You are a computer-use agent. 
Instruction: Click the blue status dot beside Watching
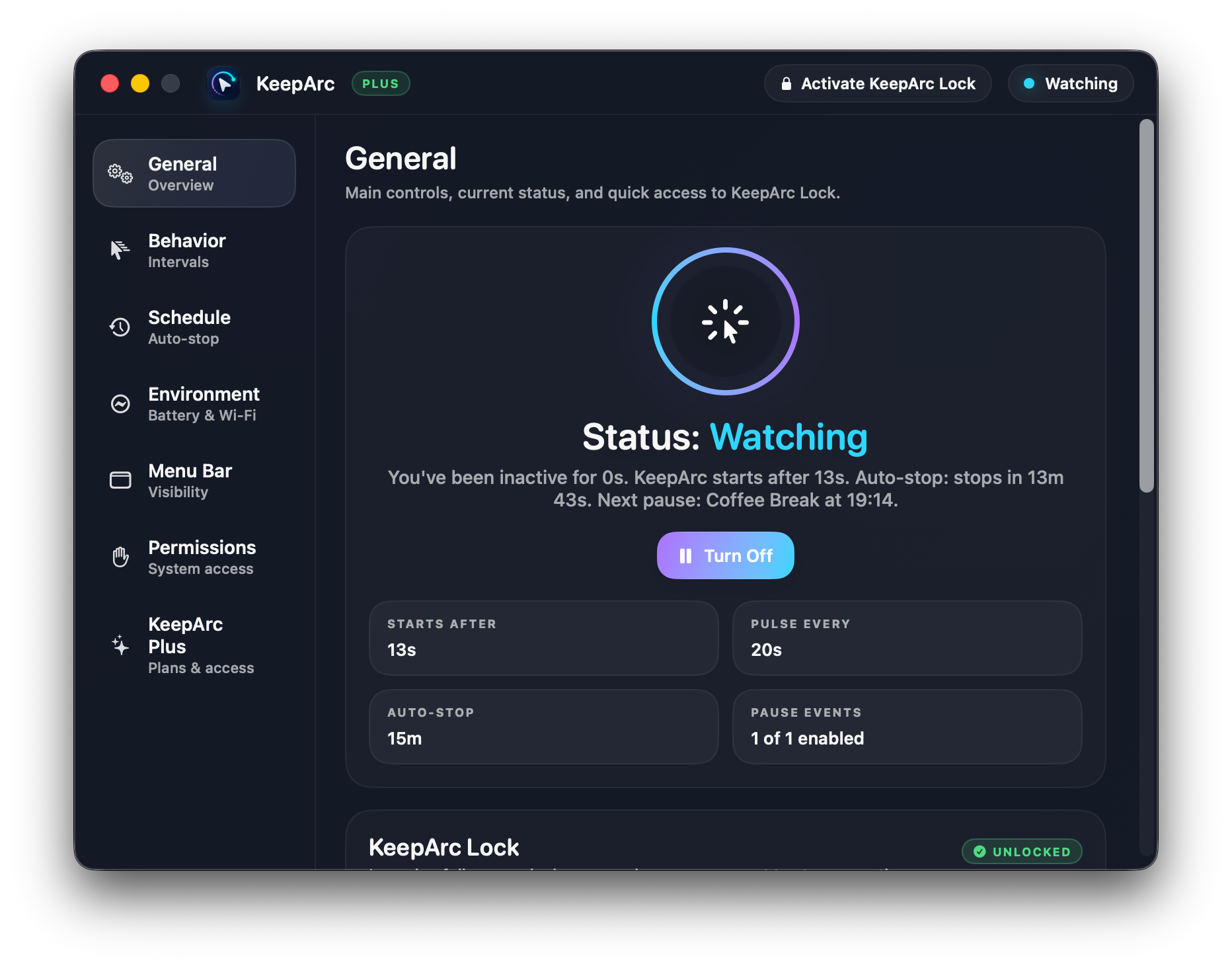tap(1029, 83)
